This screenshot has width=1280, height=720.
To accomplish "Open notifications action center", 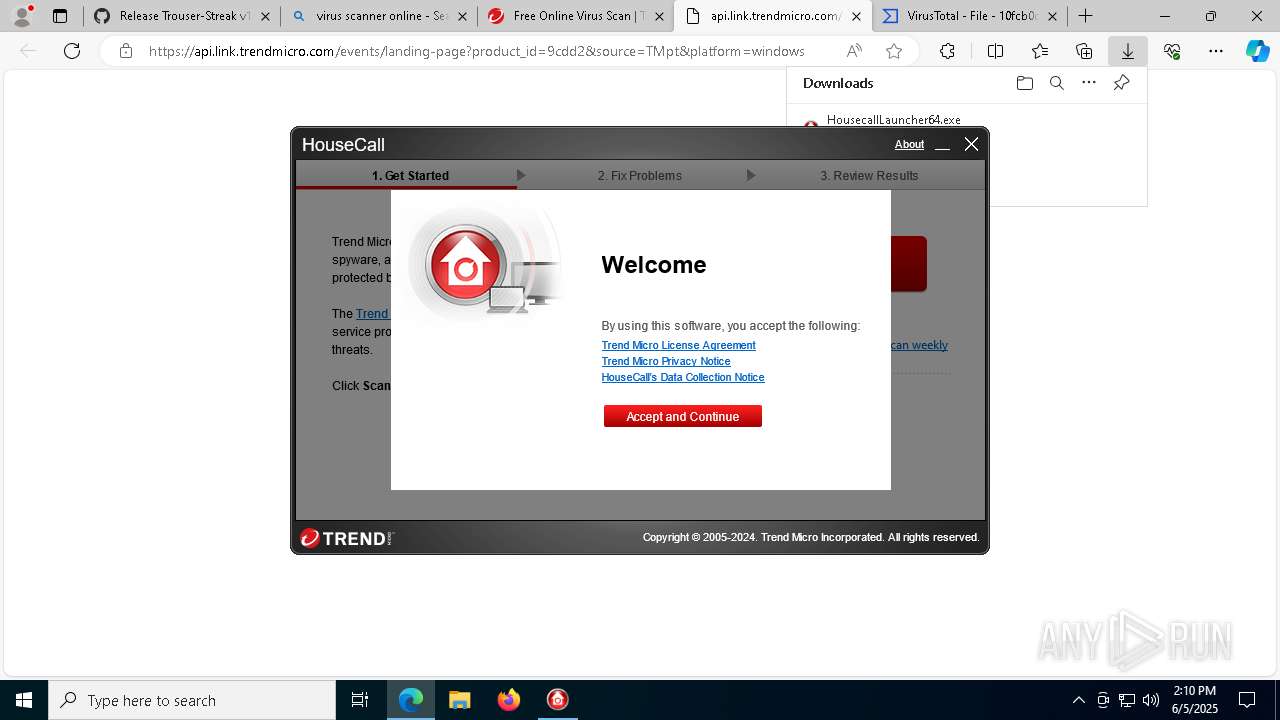I will coord(1247,700).
